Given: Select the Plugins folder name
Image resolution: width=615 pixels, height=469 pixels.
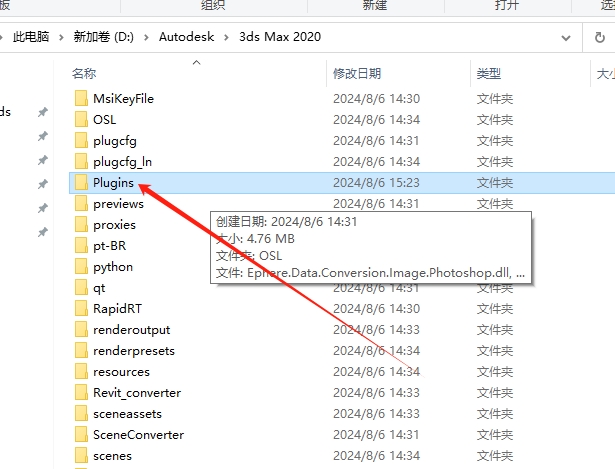Looking at the screenshot, I should coord(113,183).
